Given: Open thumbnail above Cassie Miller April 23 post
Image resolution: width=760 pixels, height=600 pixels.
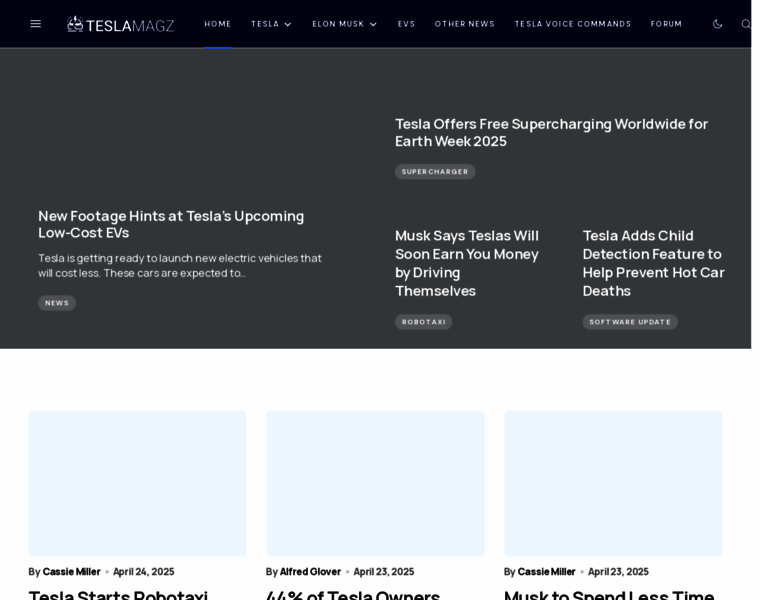Looking at the screenshot, I should [x=613, y=483].
